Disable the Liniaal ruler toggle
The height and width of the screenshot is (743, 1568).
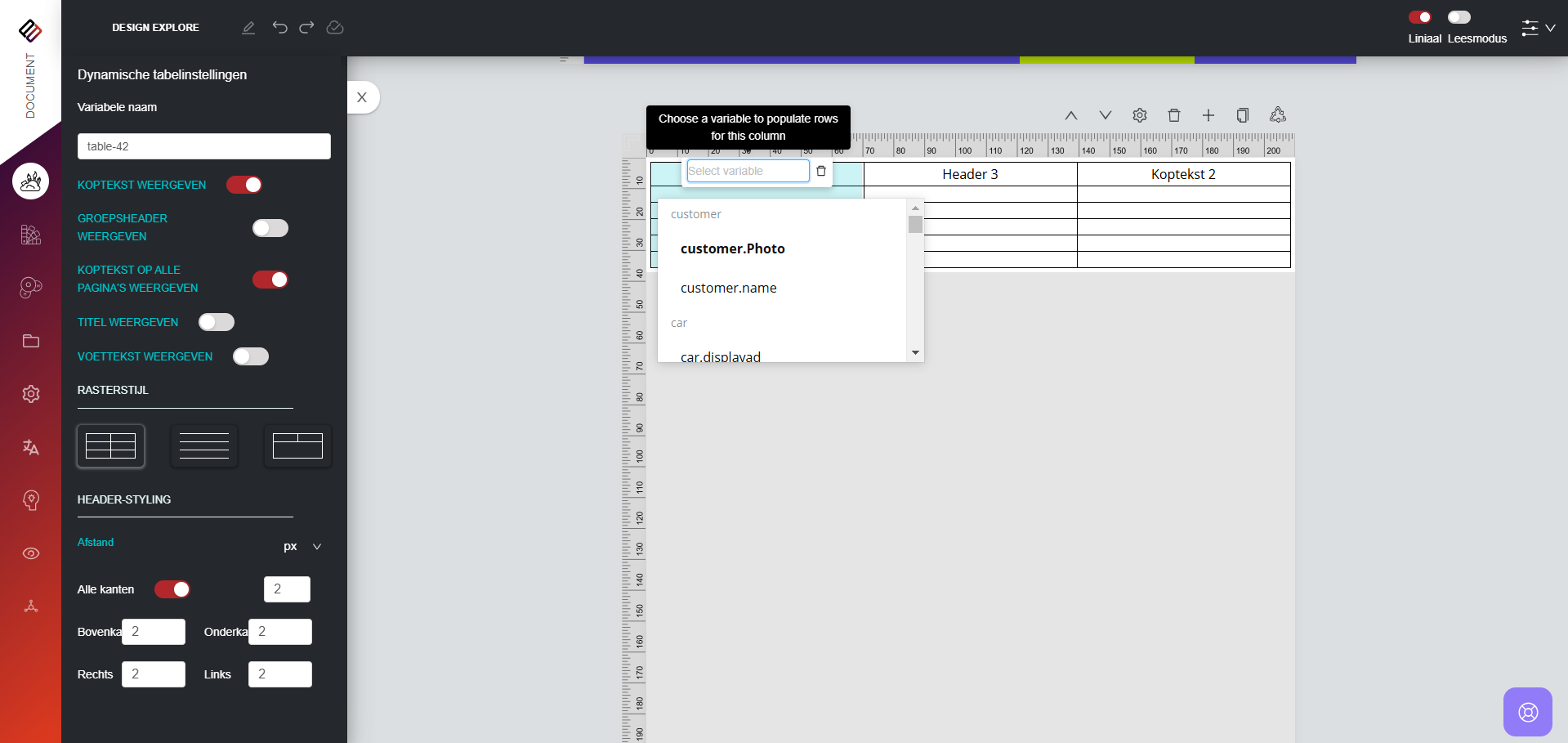(1420, 17)
